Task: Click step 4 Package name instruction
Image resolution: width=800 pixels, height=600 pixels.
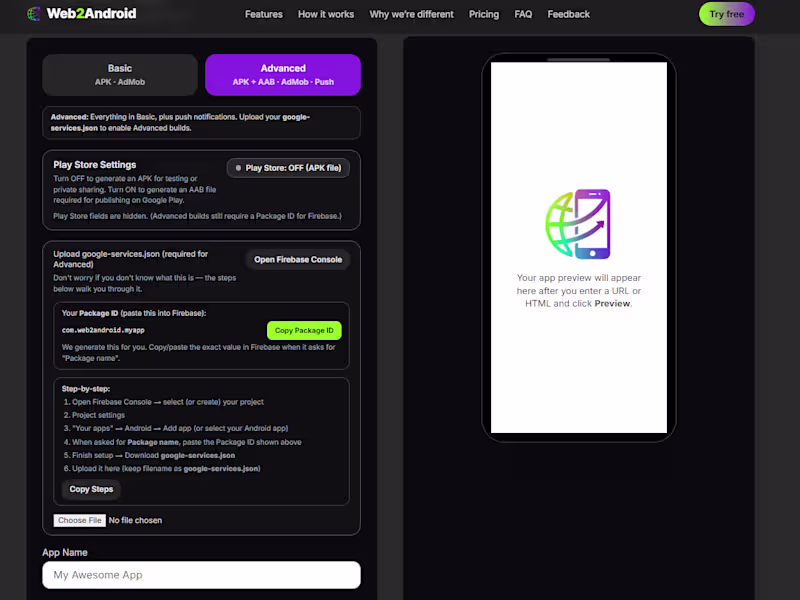Action: [183, 442]
